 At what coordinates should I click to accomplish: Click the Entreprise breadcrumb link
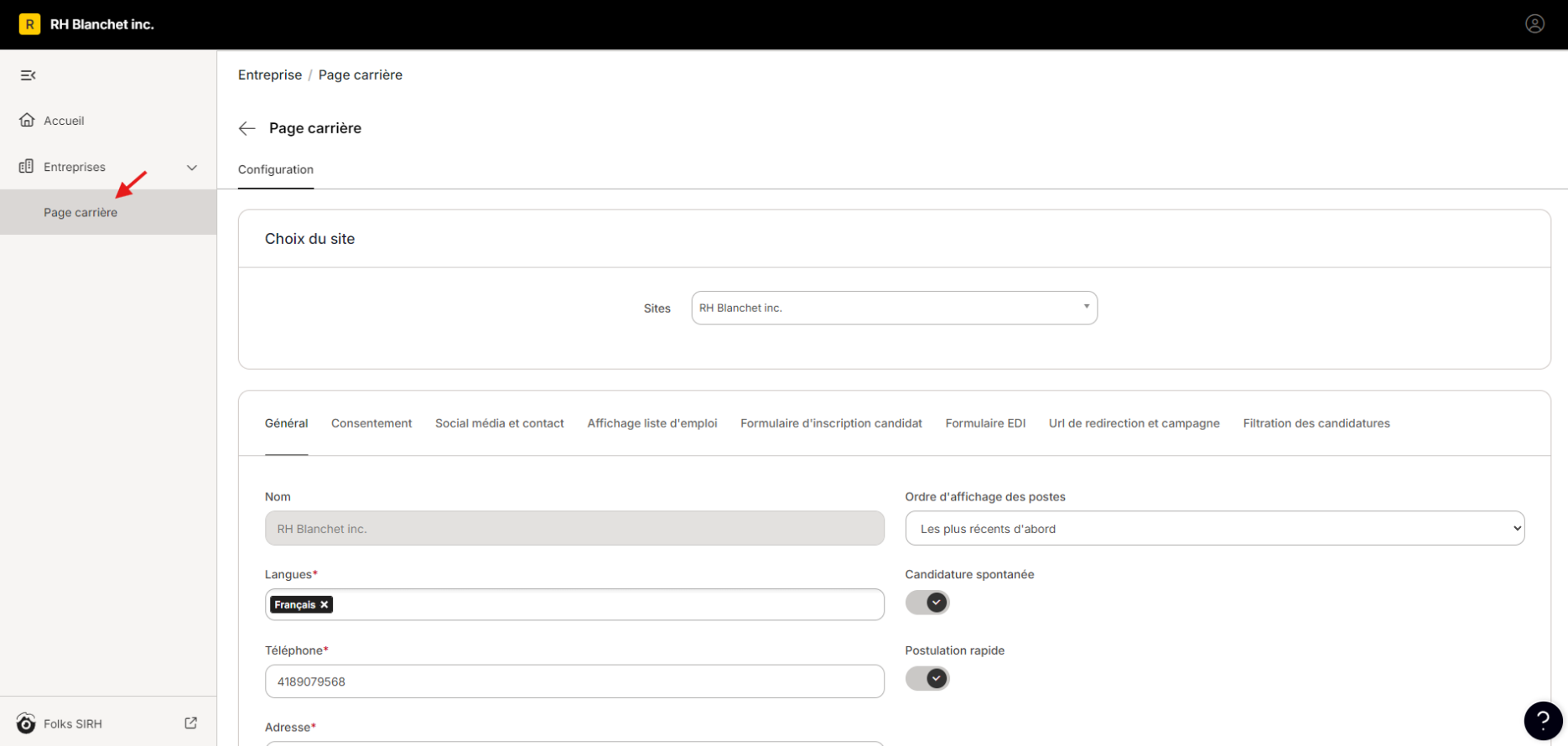270,75
